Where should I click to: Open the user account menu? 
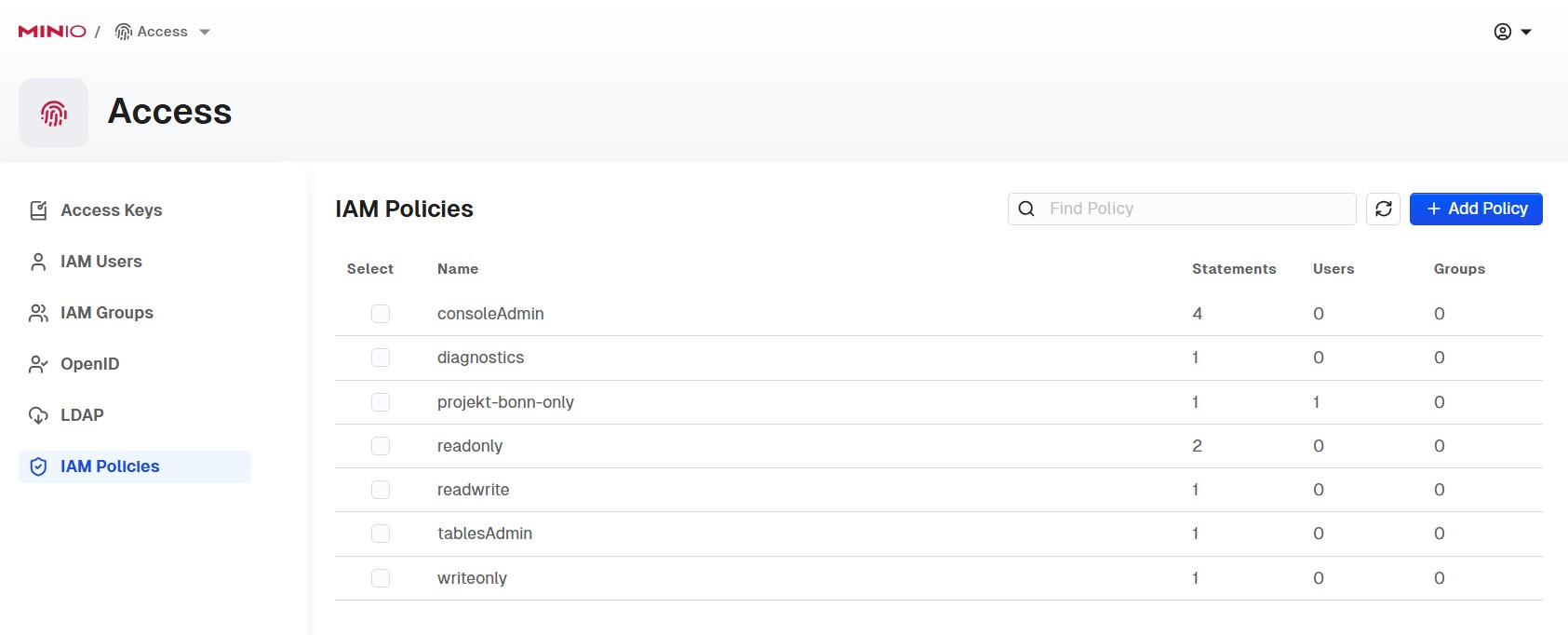pyautogui.click(x=1512, y=32)
